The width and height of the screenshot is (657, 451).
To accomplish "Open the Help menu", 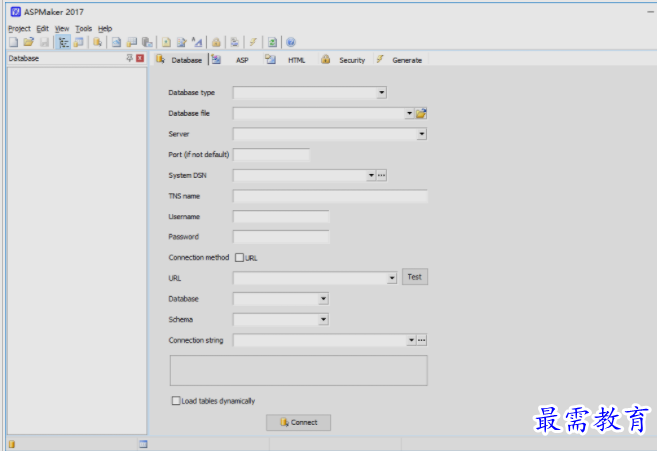I will pos(105,29).
